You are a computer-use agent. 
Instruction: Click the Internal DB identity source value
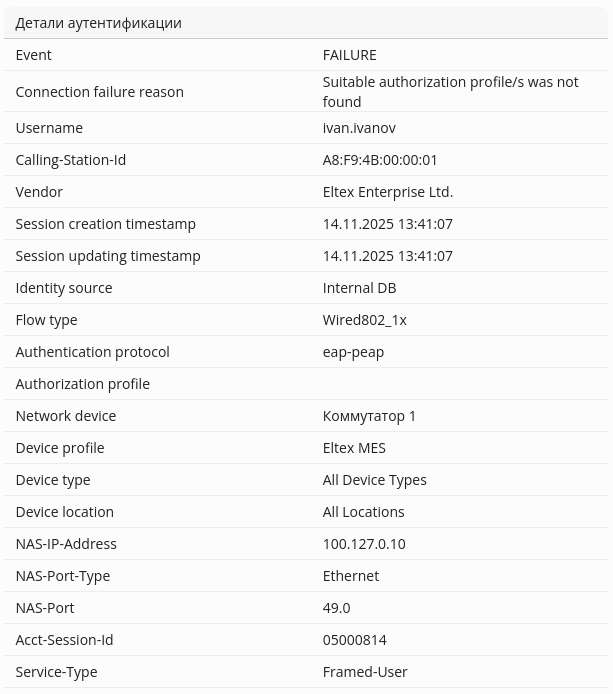click(359, 288)
